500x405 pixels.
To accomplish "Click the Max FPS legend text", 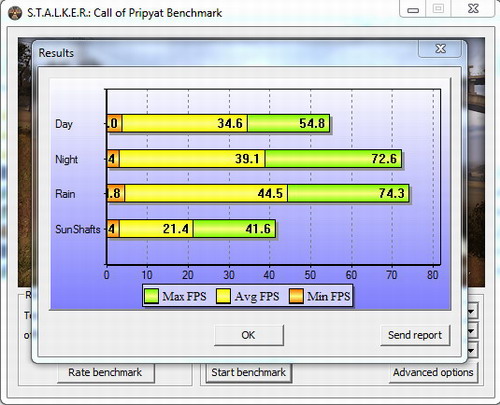I will (x=184, y=296).
